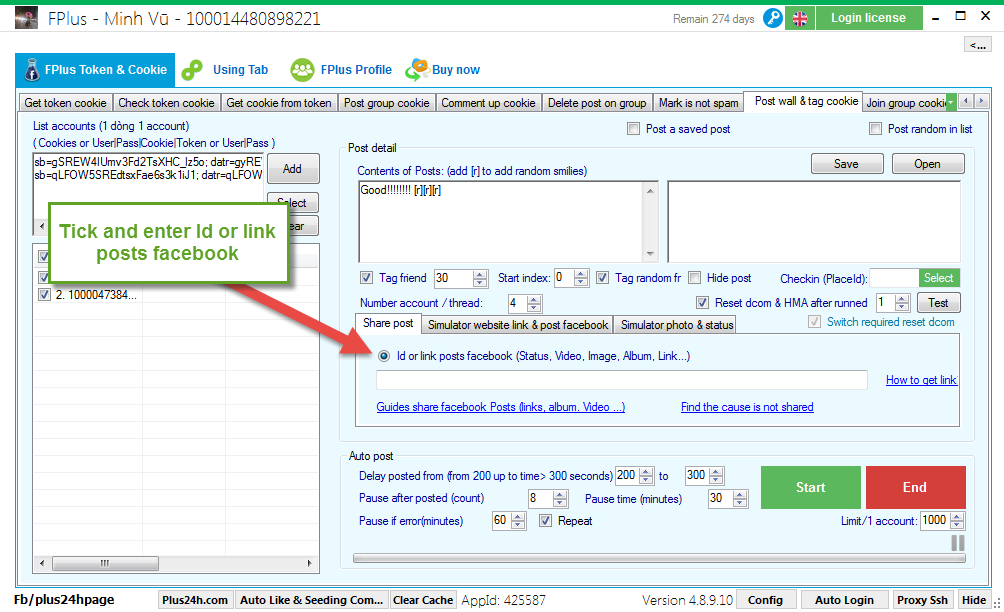Open Comment up cookie tab

[489, 102]
